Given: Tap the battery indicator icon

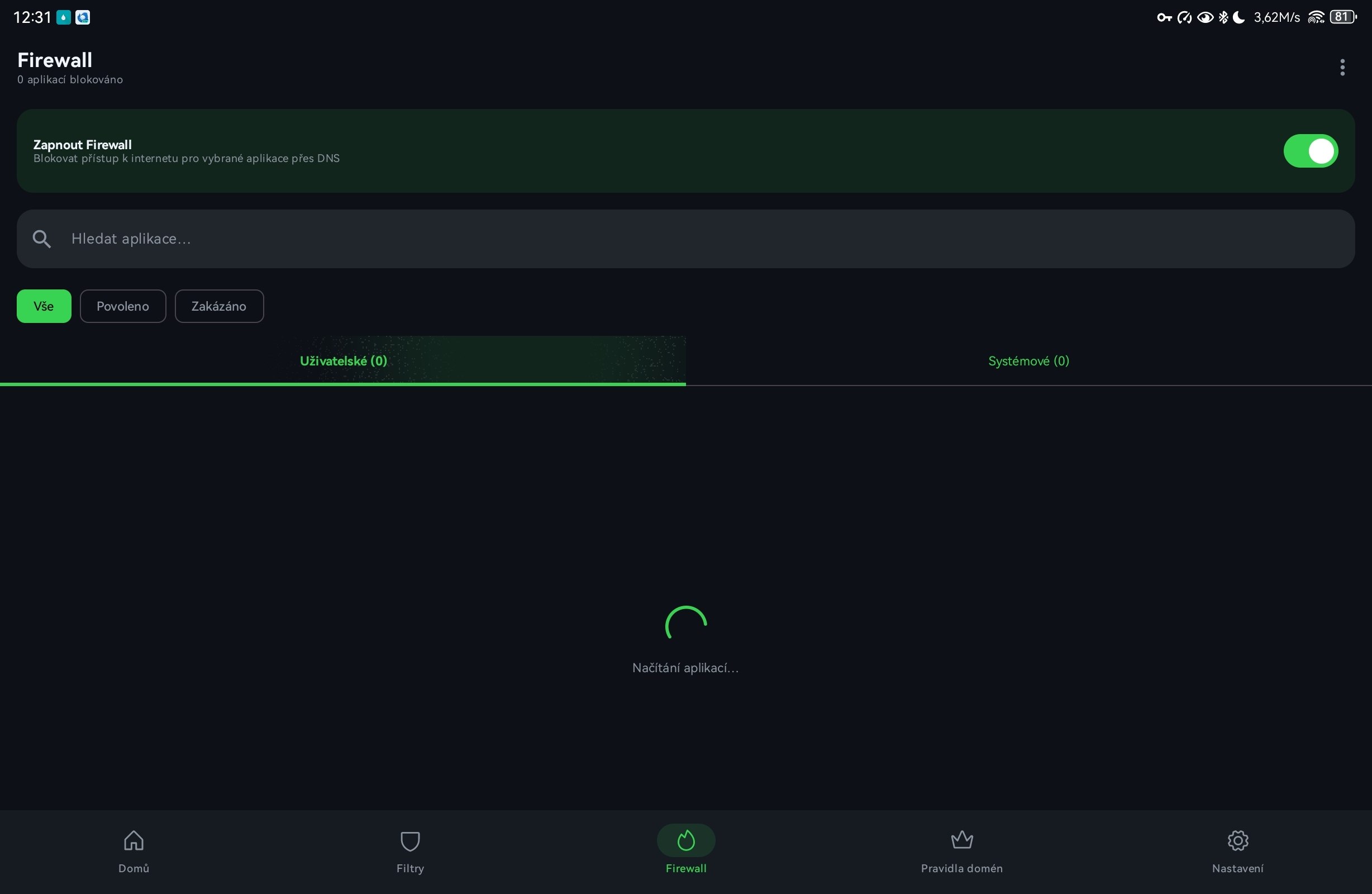Looking at the screenshot, I should point(1343,17).
